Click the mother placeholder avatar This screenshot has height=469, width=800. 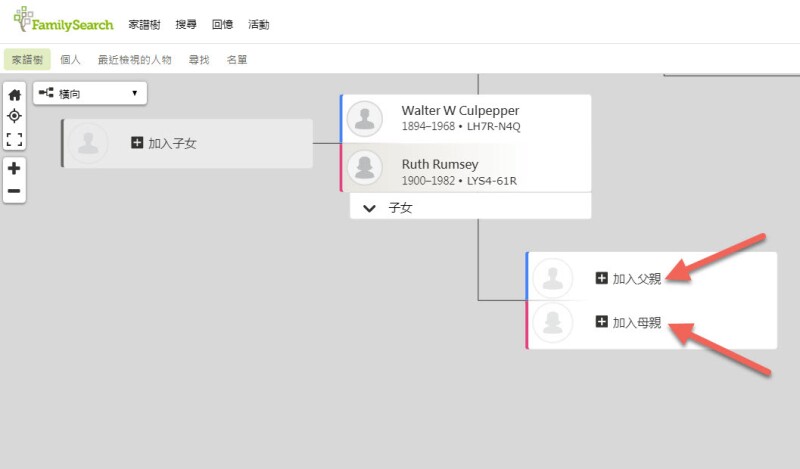point(553,323)
